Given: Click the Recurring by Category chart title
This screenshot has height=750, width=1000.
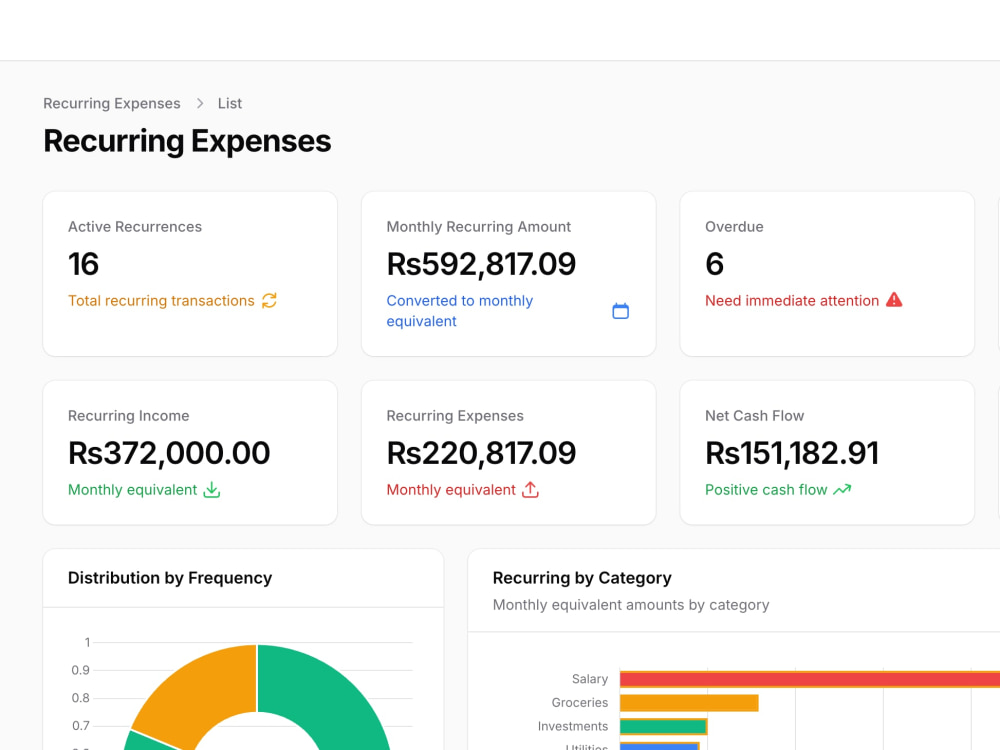Looking at the screenshot, I should (x=582, y=578).
